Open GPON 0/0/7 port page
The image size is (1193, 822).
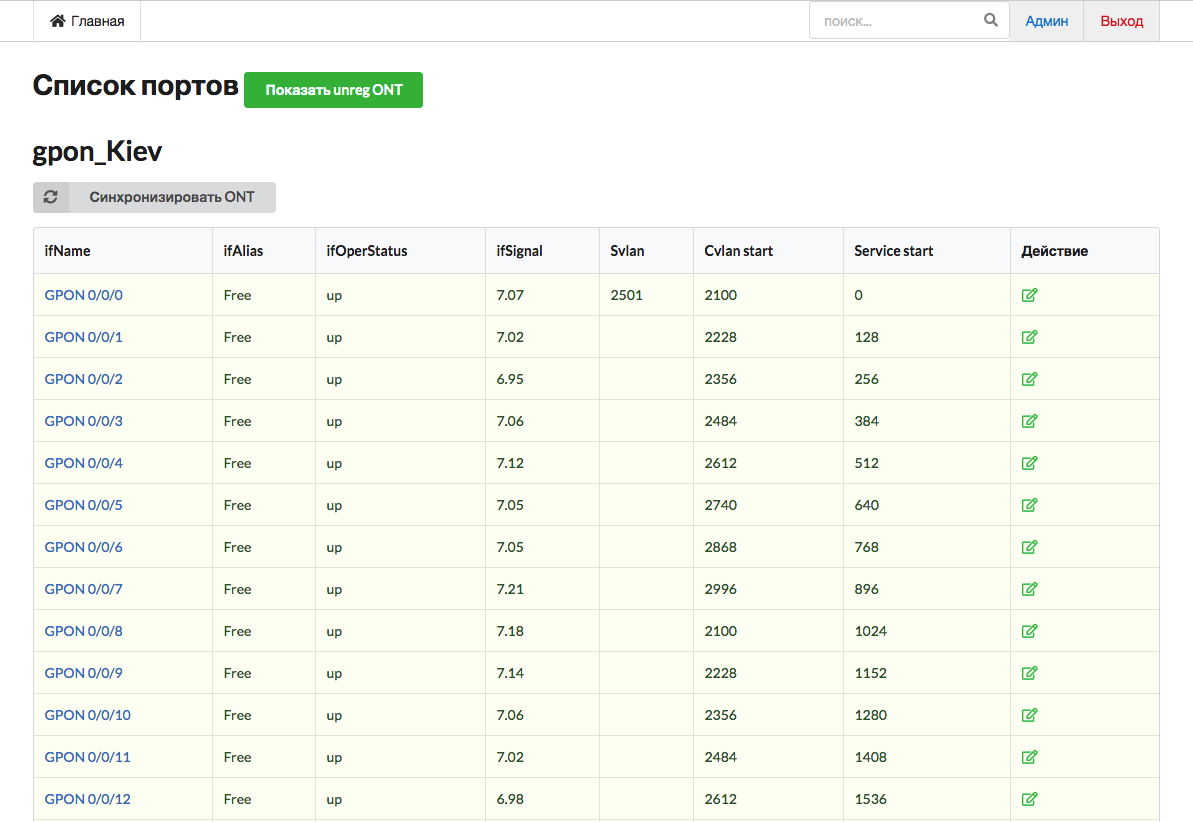[83, 588]
